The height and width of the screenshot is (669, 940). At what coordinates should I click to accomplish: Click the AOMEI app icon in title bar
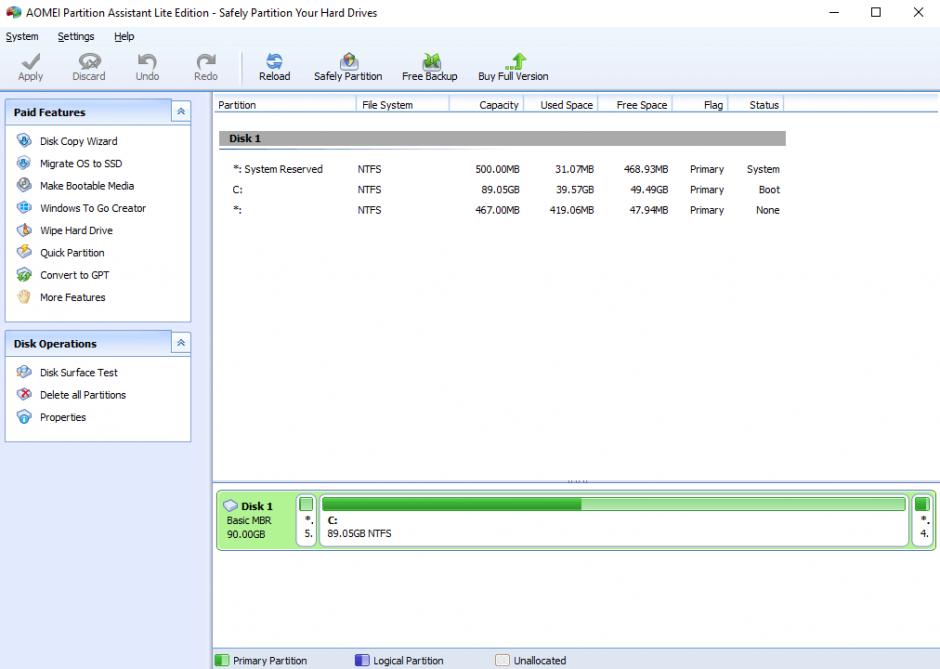point(13,12)
